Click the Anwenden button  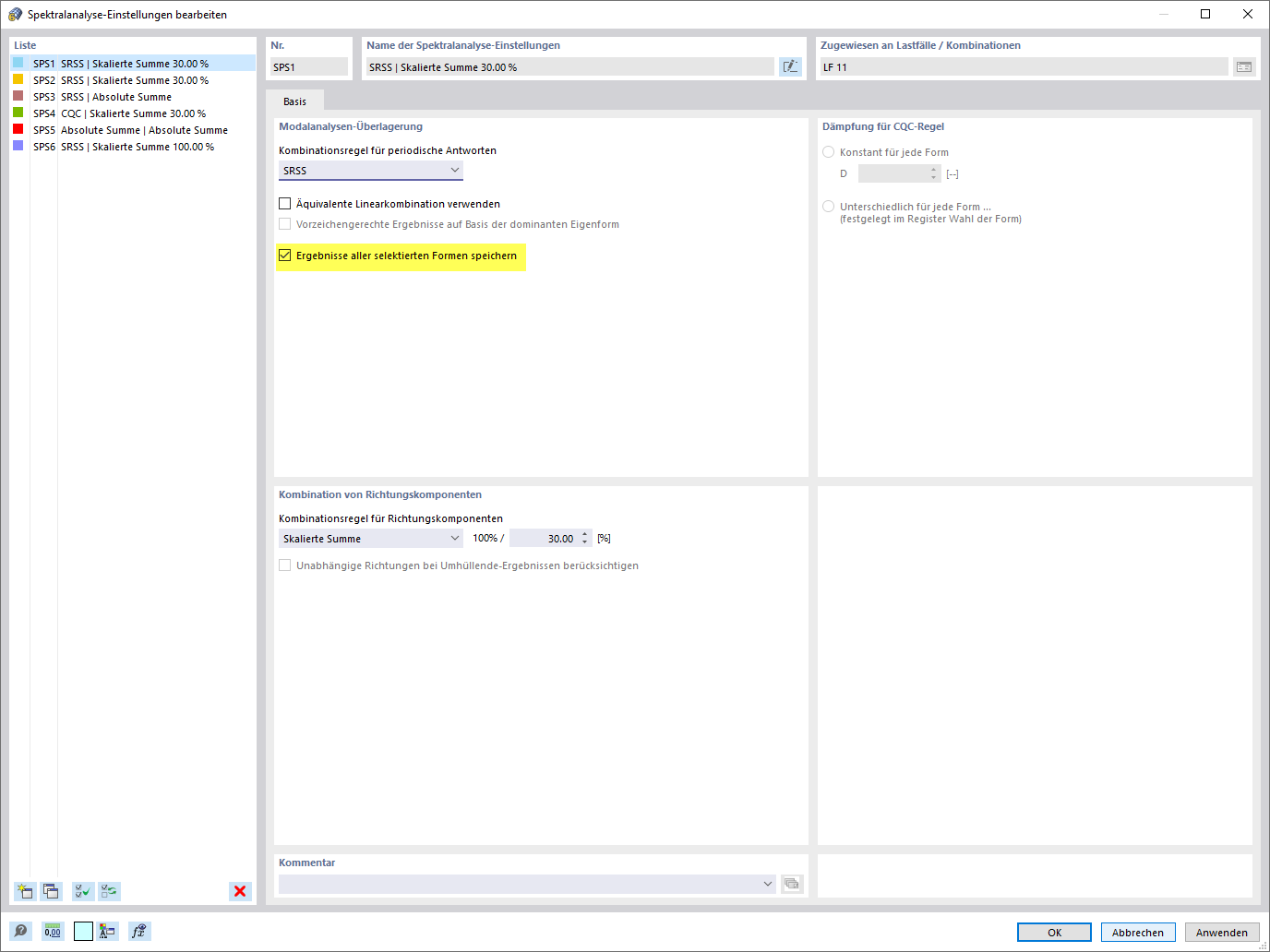pyautogui.click(x=1222, y=933)
